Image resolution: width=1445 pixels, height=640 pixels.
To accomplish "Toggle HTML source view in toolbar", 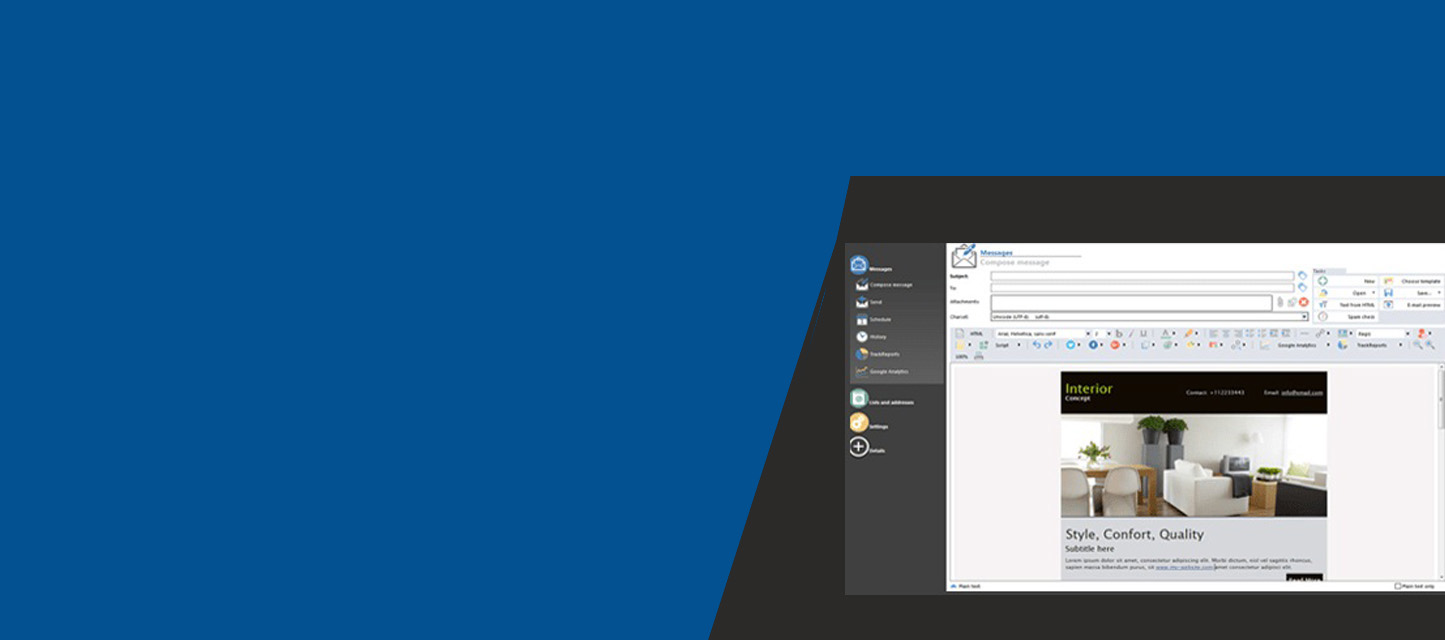I will (970, 333).
